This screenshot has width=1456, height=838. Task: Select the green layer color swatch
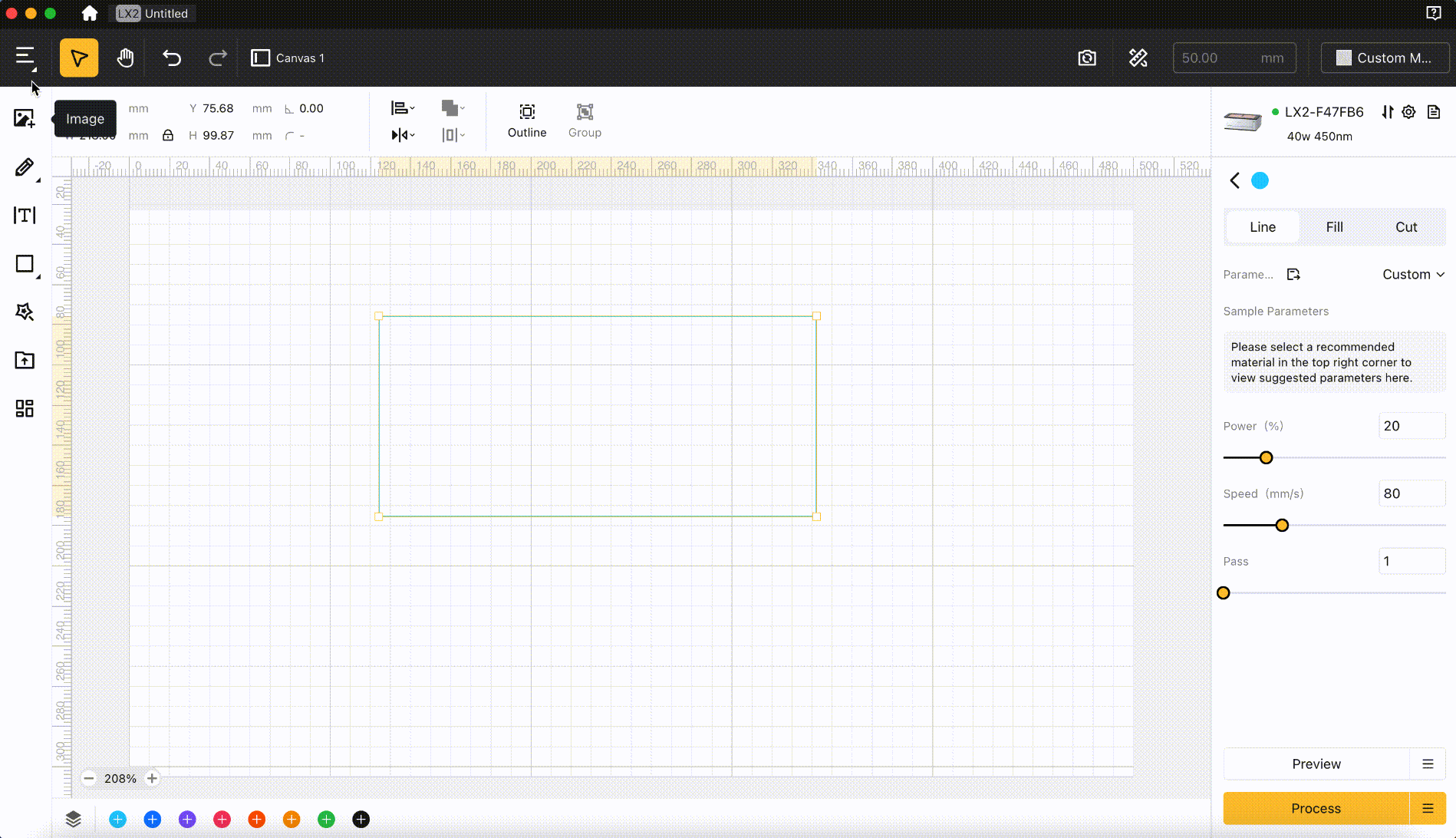(326, 820)
